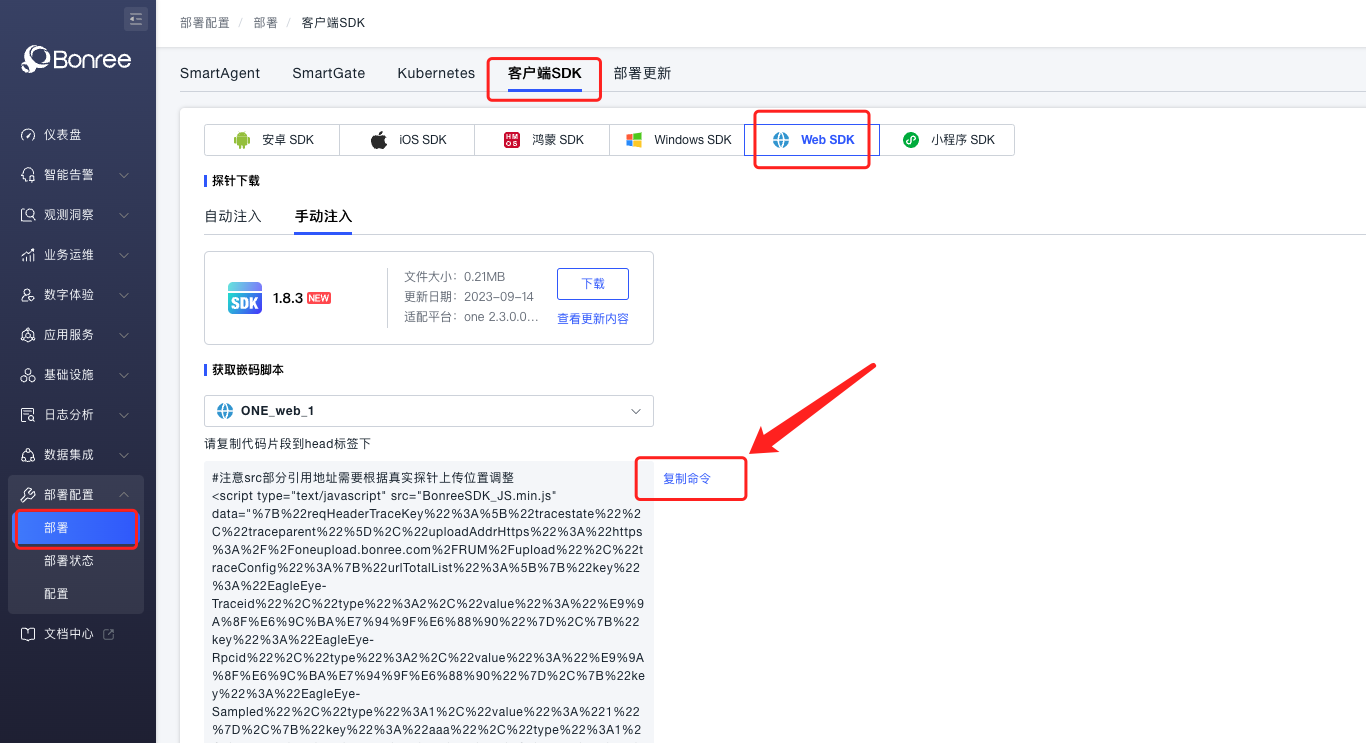The height and width of the screenshot is (743, 1366).
Task: Open 查看更新内容 link
Action: 593,319
